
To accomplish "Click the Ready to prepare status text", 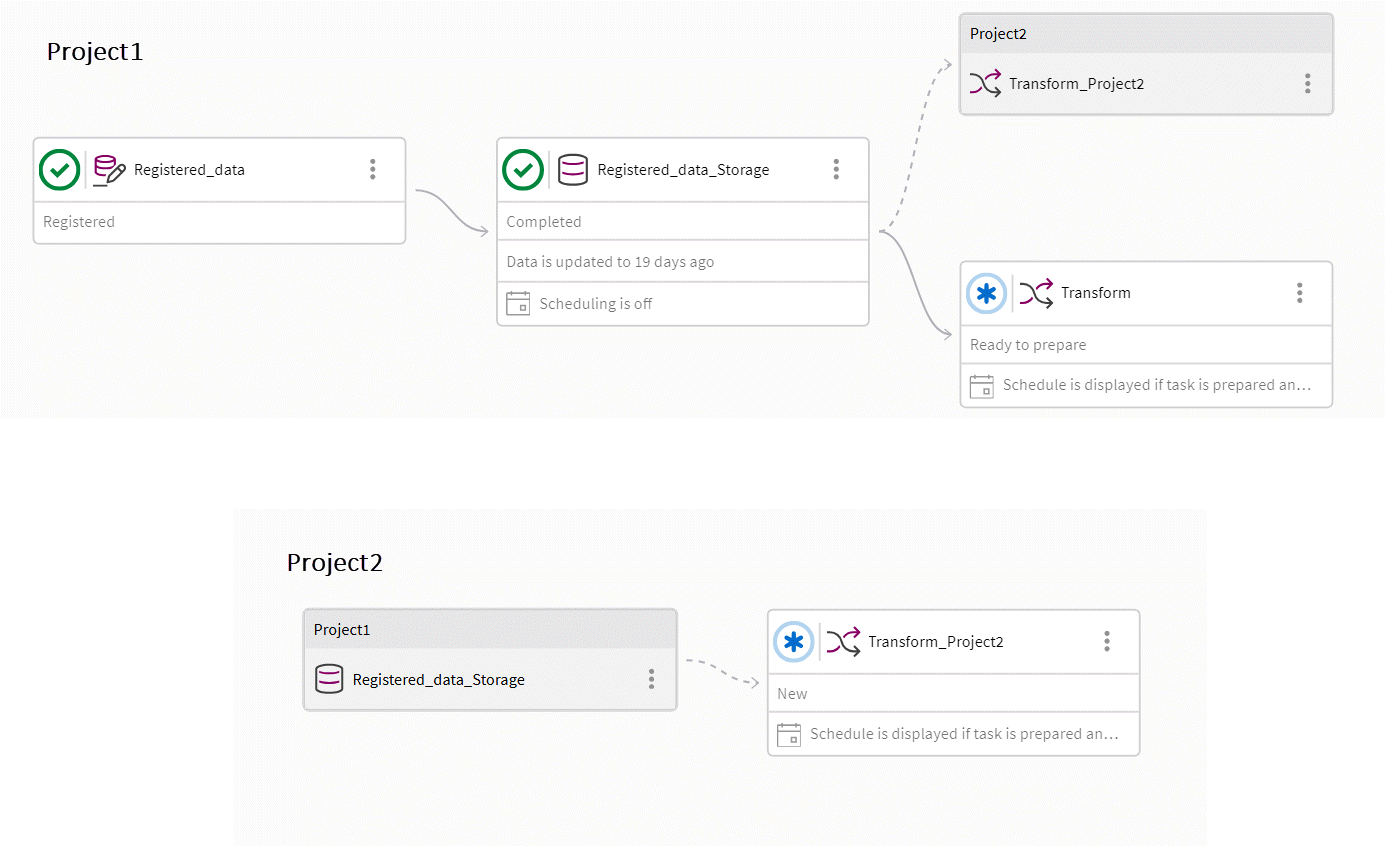I will point(1028,345).
